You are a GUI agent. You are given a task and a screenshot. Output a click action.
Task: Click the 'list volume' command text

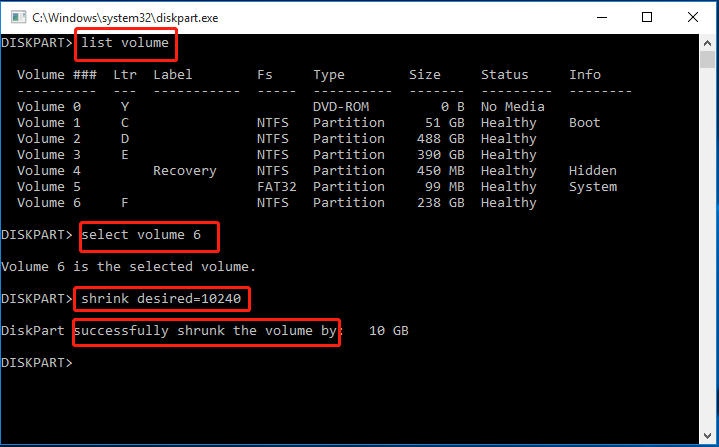click(125, 43)
